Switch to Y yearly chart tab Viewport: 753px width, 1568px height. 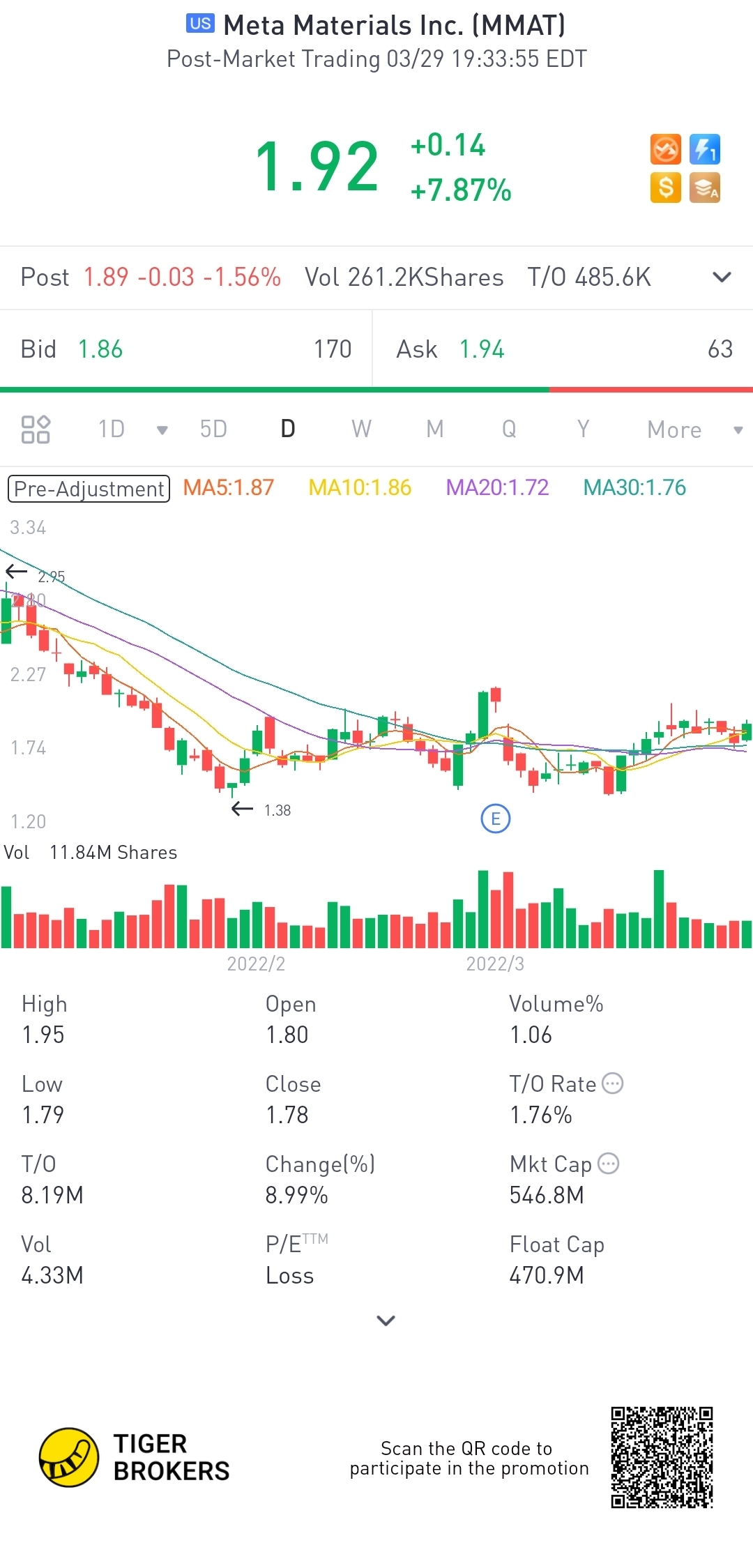click(x=583, y=429)
